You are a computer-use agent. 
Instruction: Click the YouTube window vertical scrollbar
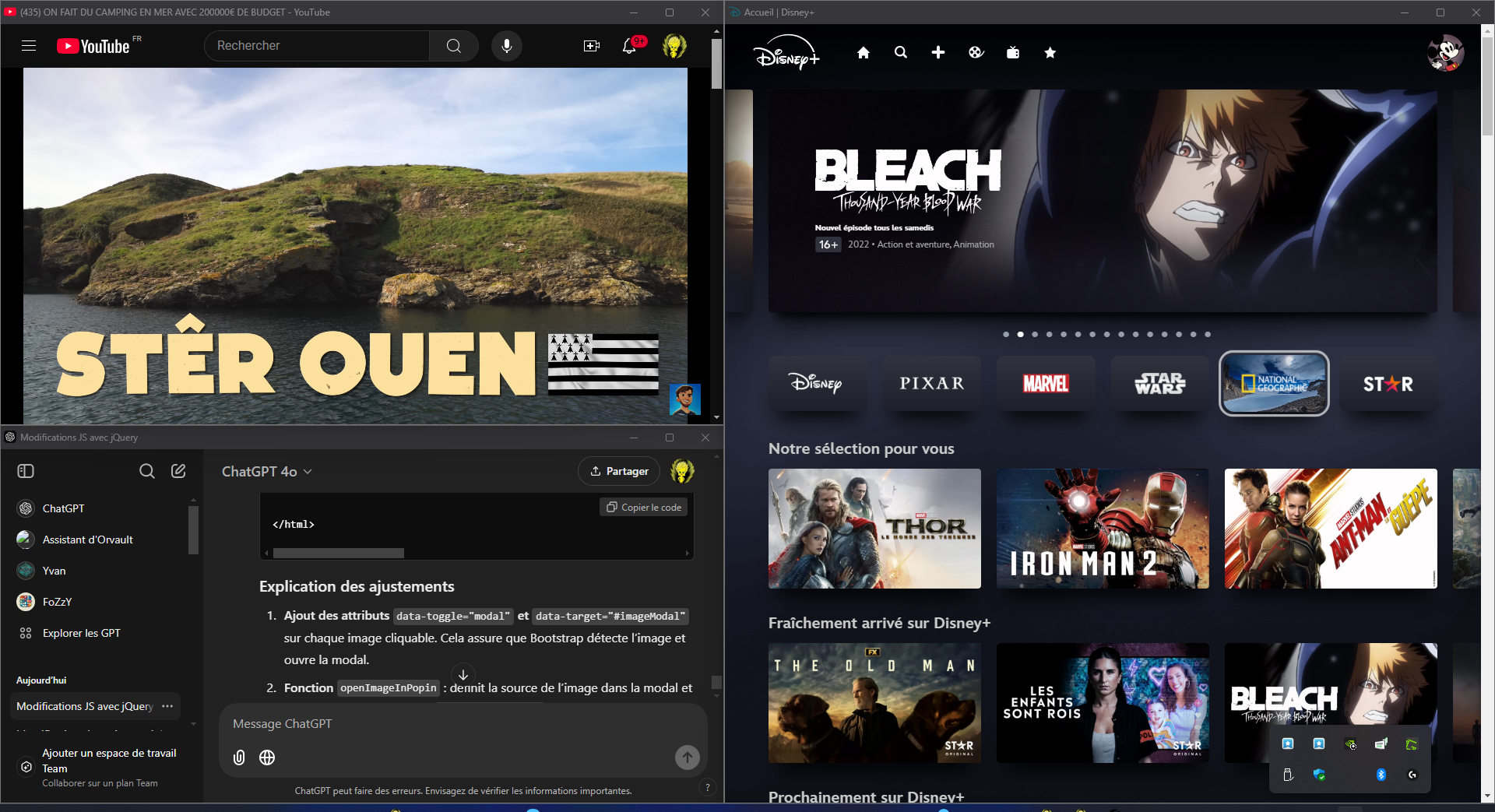[x=716, y=62]
